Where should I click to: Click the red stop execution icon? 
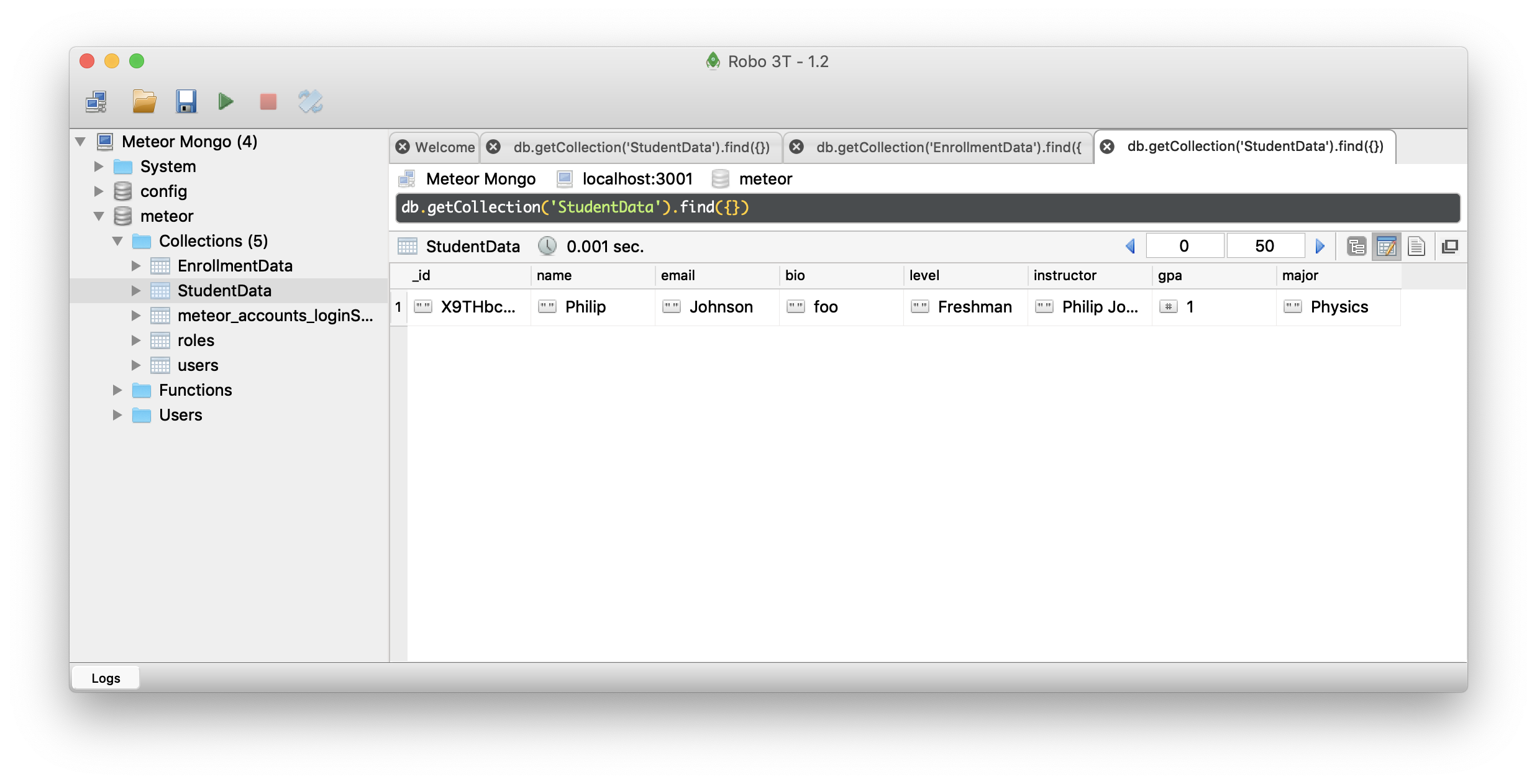(x=268, y=101)
